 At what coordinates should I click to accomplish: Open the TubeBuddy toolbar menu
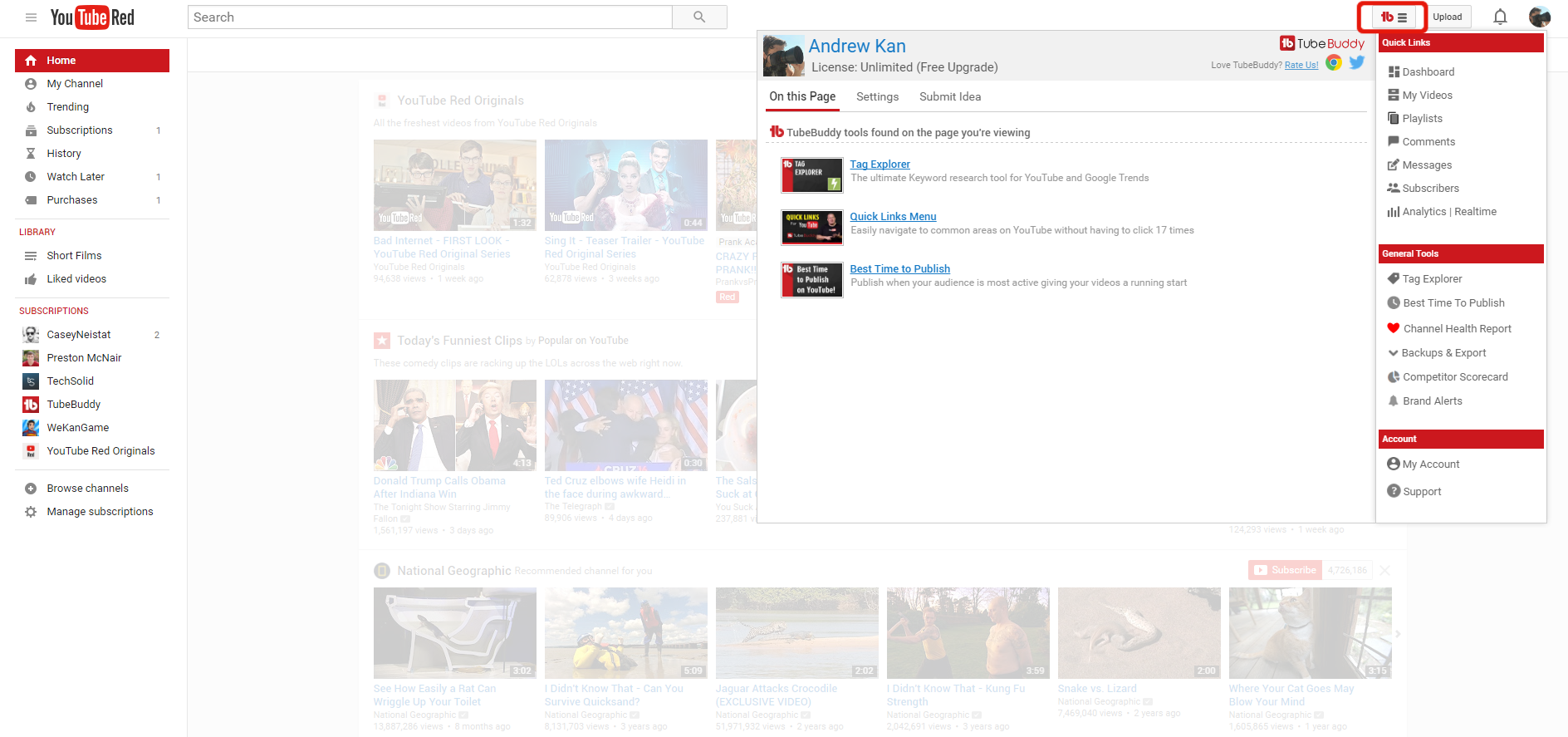tap(1394, 17)
